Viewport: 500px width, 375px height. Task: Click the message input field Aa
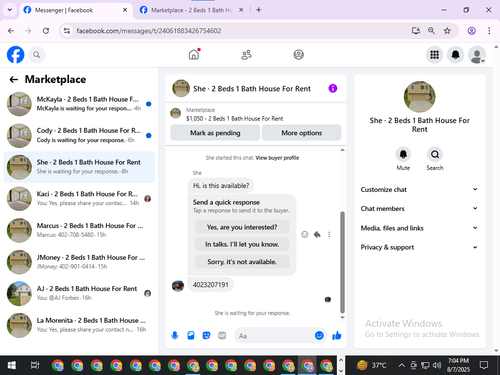tap(275, 336)
